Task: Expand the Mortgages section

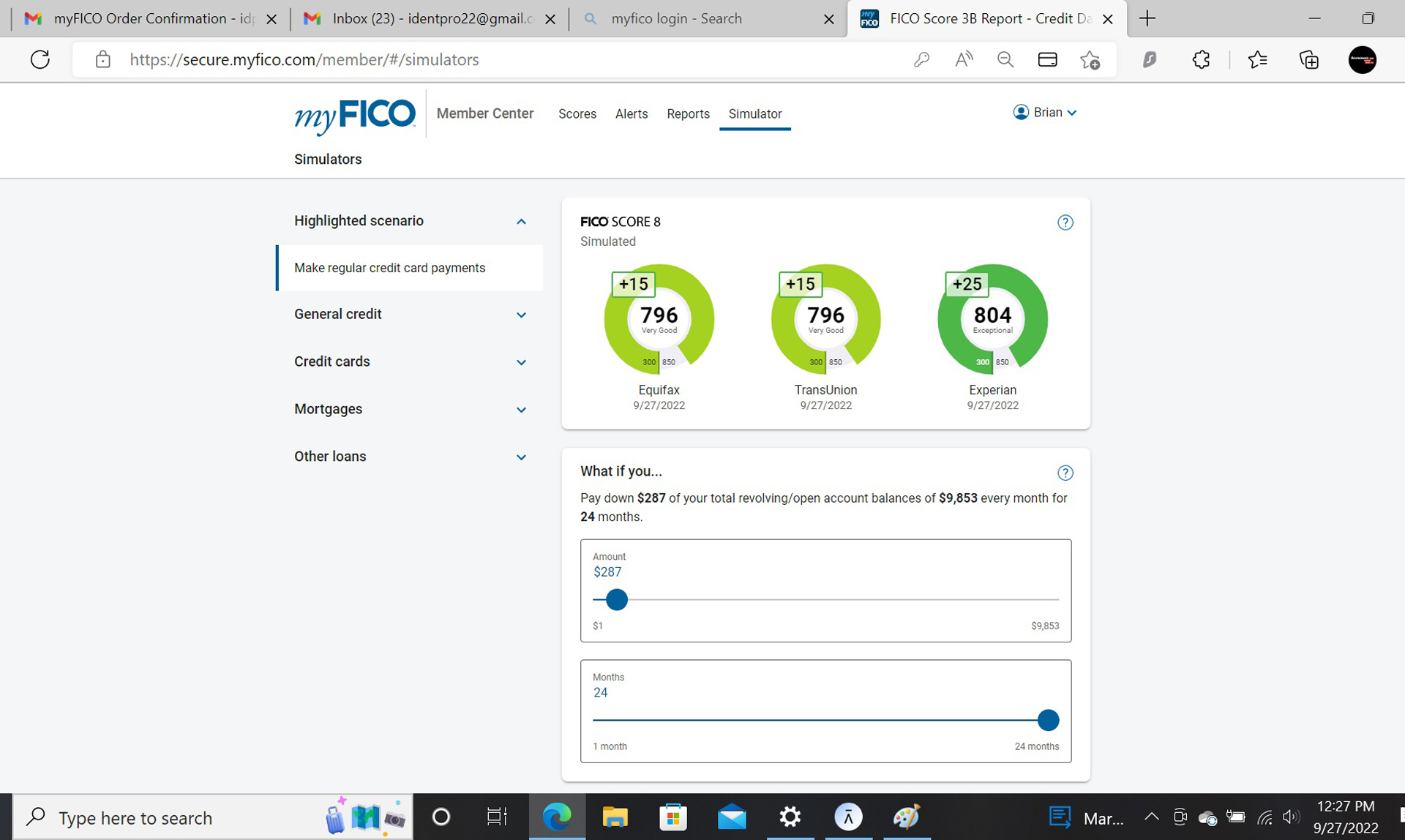Action: click(521, 410)
